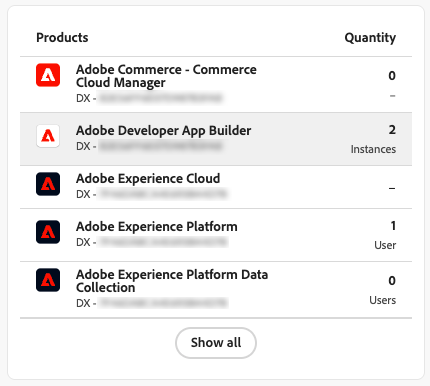Click the Adobe Commerce Cloud Manager product icon
Screen dimensions: 430x386
coord(48,75)
